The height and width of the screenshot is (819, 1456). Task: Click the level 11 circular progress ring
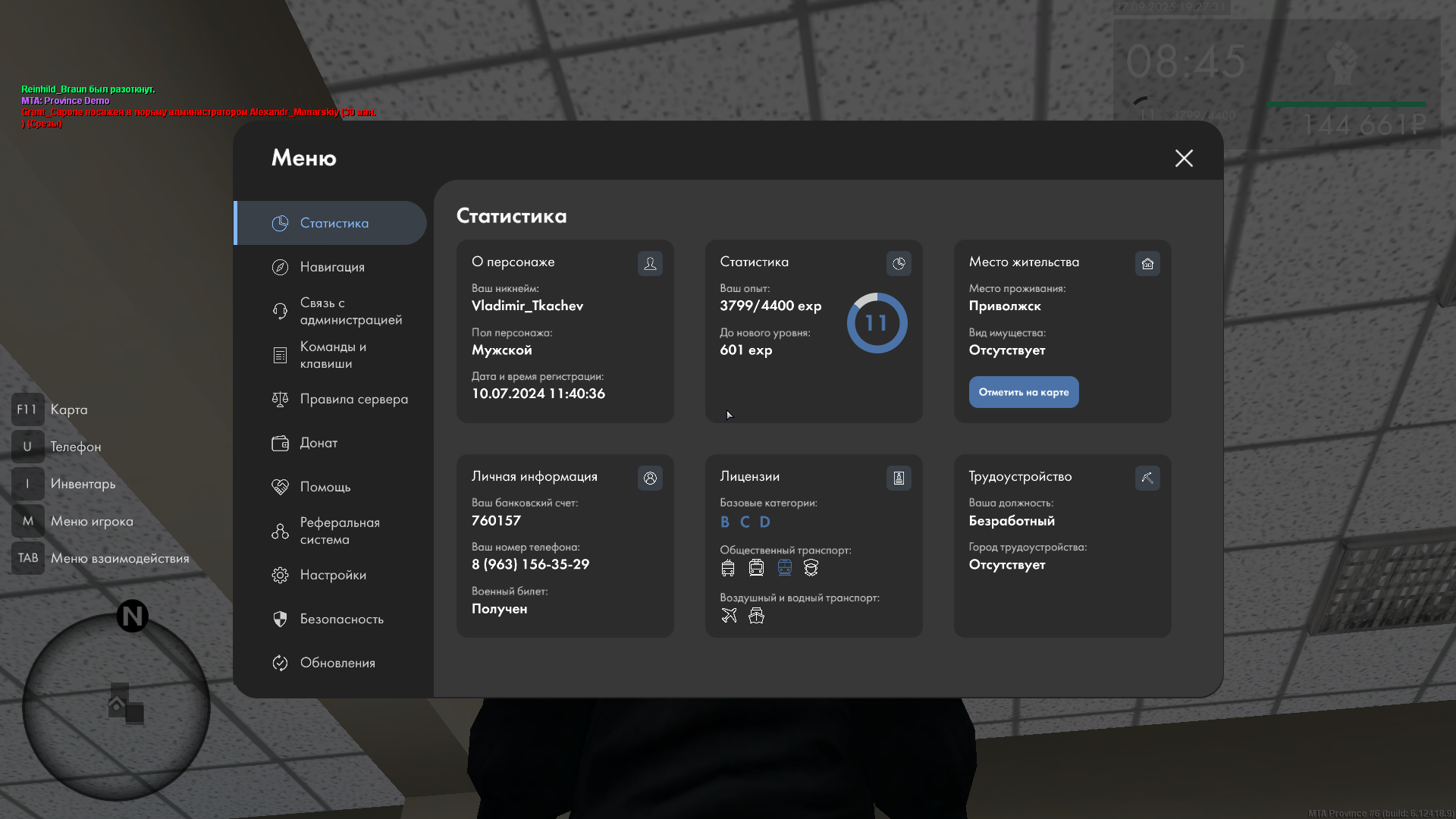tap(877, 323)
